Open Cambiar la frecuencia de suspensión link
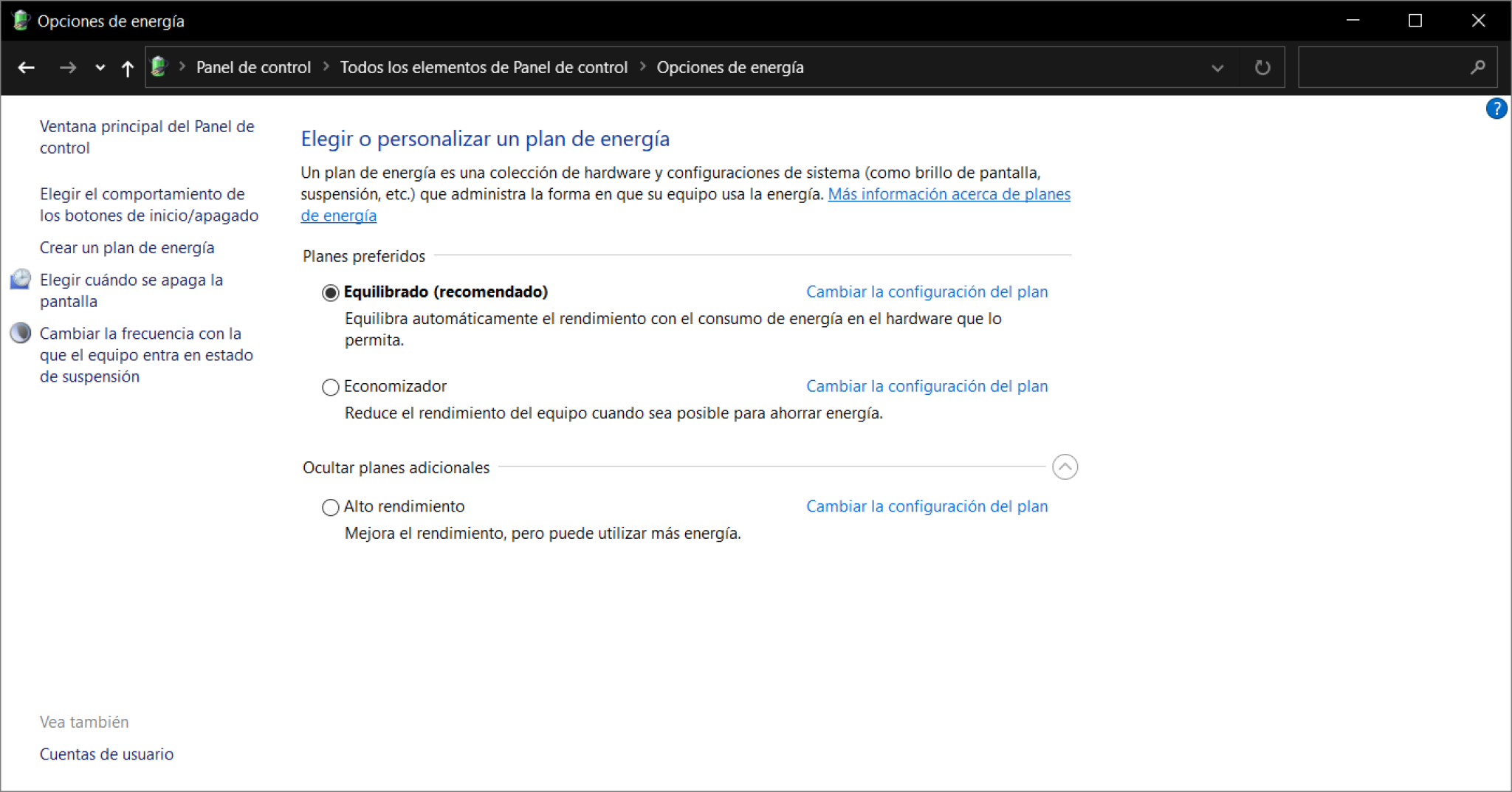Screen dimensions: 1512x792 click(x=146, y=354)
